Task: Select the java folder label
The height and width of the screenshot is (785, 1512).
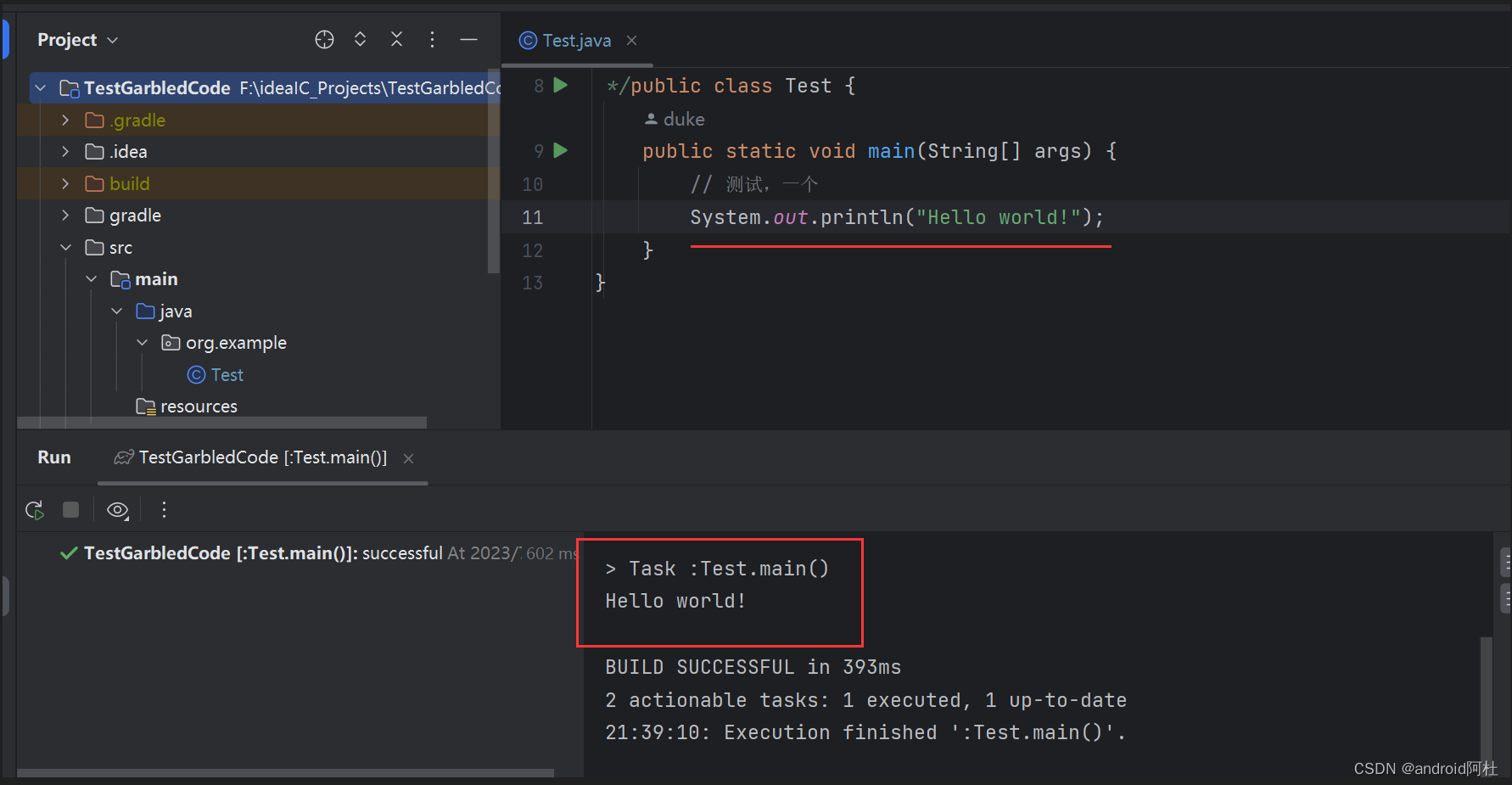Action: click(x=176, y=311)
